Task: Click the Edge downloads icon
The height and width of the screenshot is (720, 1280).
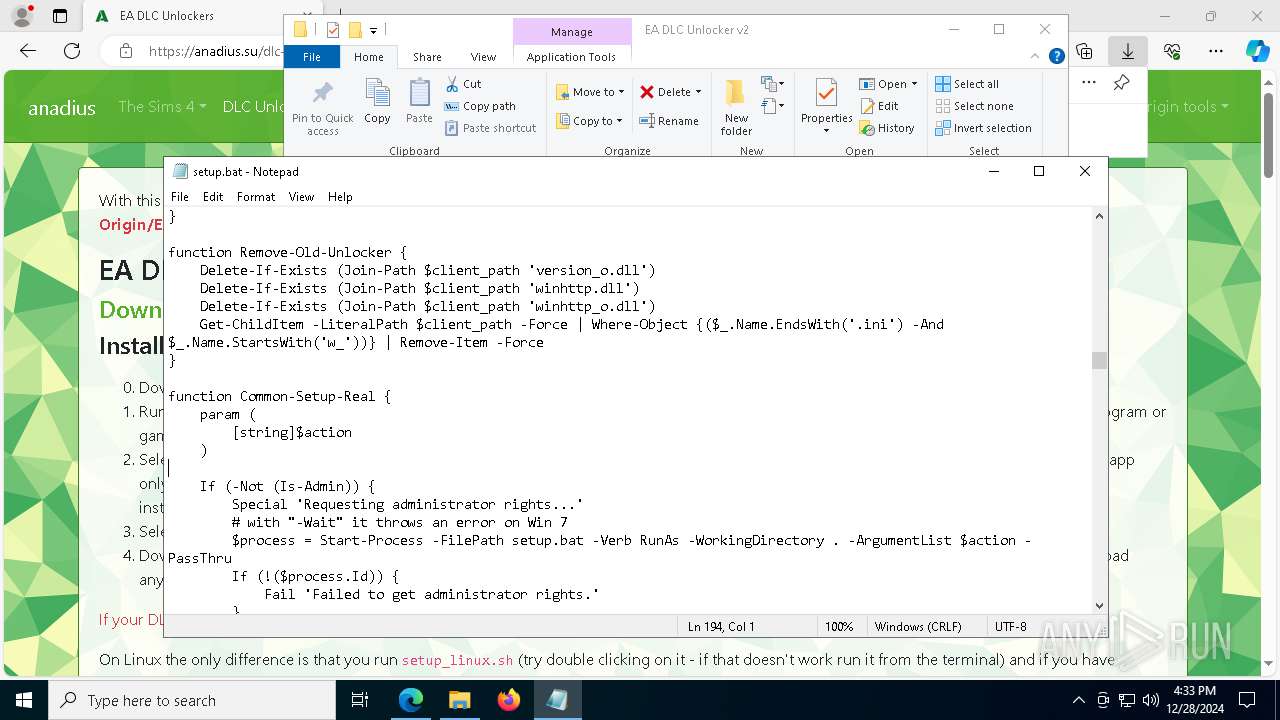Action: (x=1128, y=50)
